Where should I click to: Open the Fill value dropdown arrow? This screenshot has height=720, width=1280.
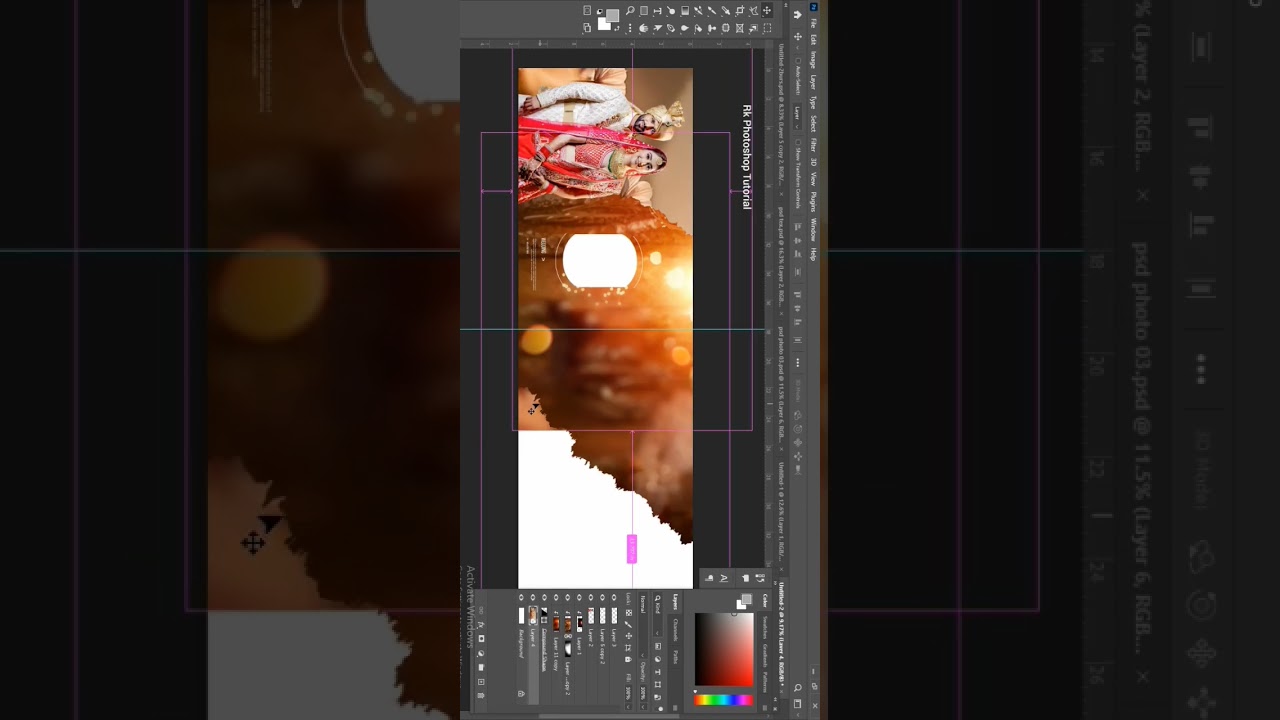coord(628,707)
